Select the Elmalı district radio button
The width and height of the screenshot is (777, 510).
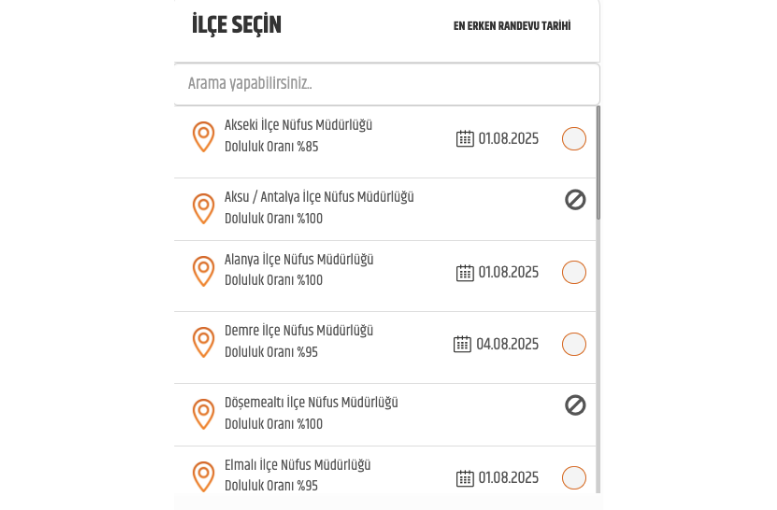pyautogui.click(x=574, y=478)
